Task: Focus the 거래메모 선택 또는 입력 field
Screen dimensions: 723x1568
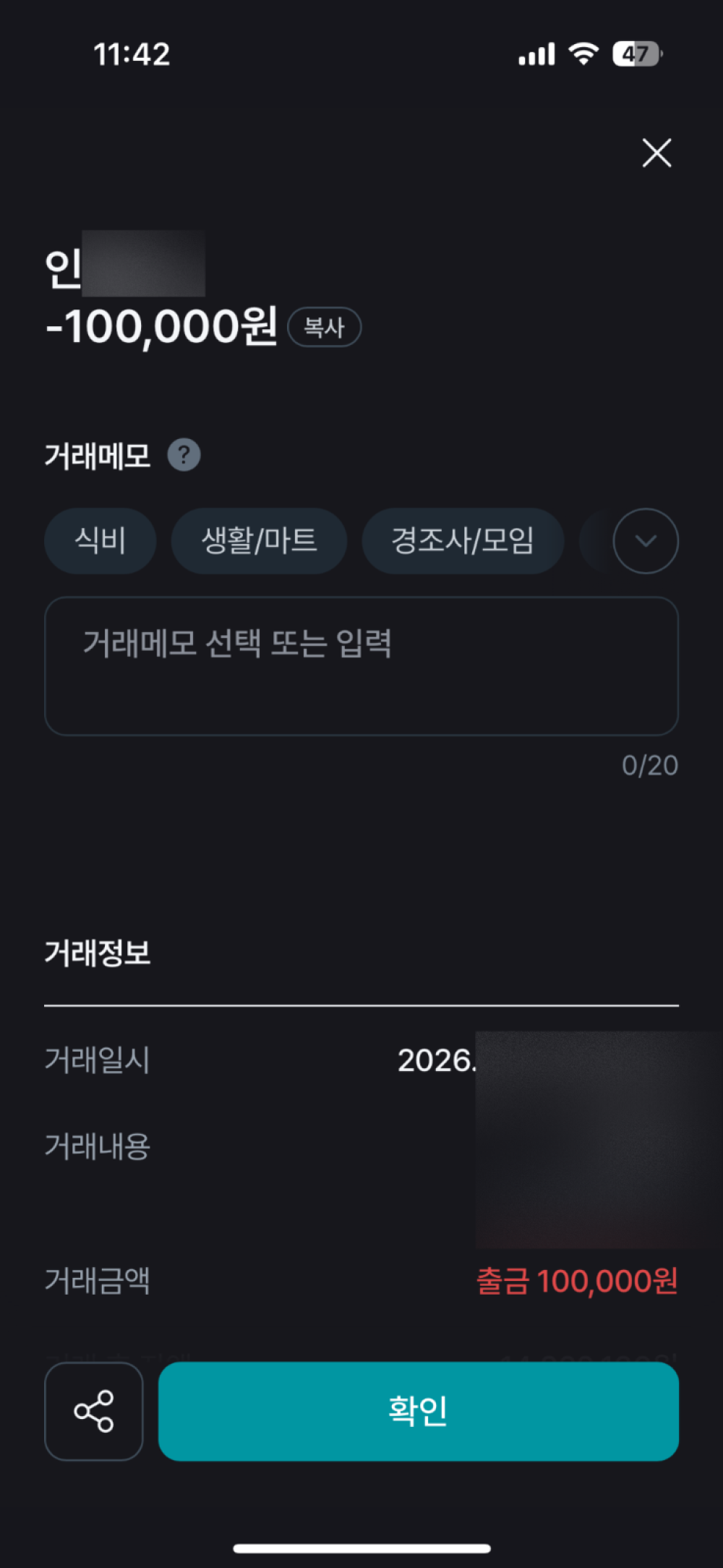Action: (x=361, y=665)
